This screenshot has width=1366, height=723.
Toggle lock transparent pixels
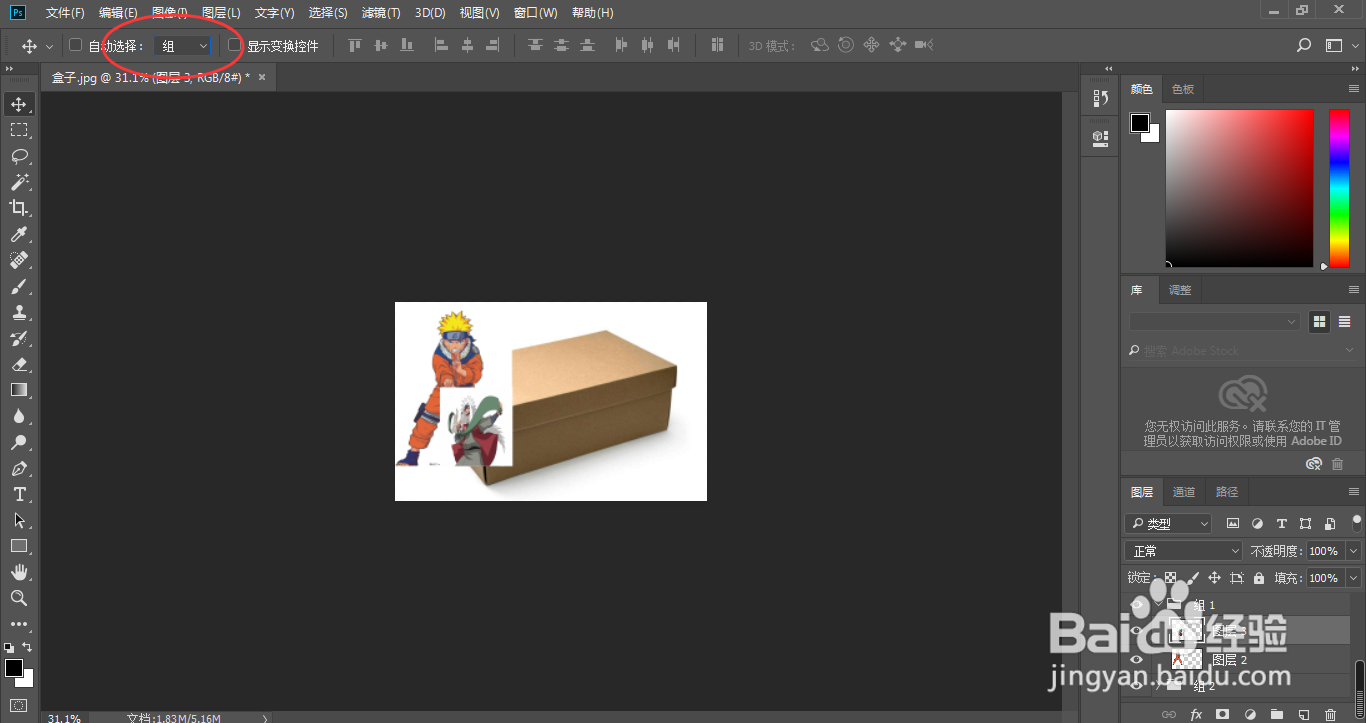(x=1170, y=578)
